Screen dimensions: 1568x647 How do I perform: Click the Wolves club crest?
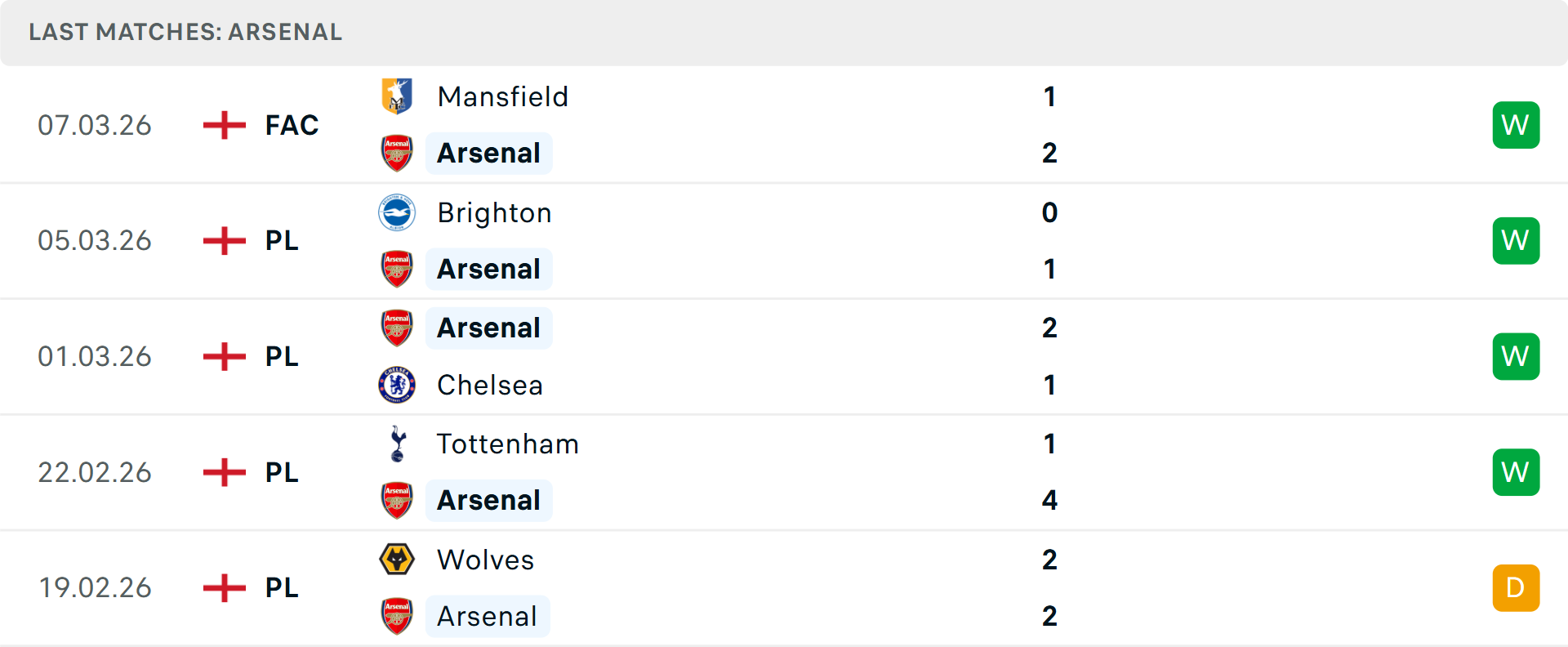(x=397, y=560)
